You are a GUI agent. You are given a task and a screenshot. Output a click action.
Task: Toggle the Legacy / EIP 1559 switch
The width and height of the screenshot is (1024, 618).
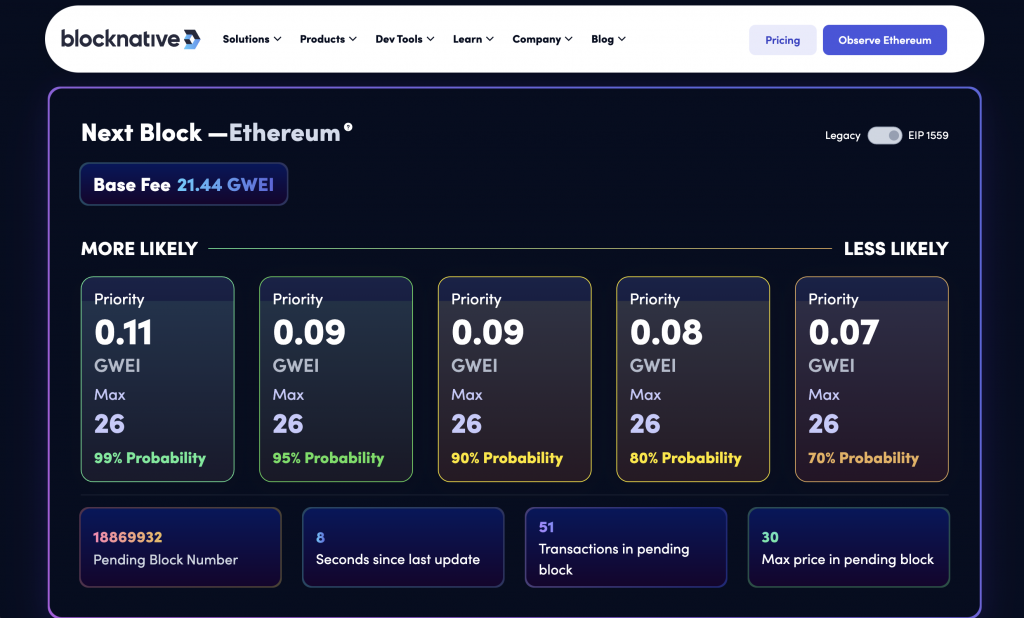pyautogui.click(x=884, y=135)
